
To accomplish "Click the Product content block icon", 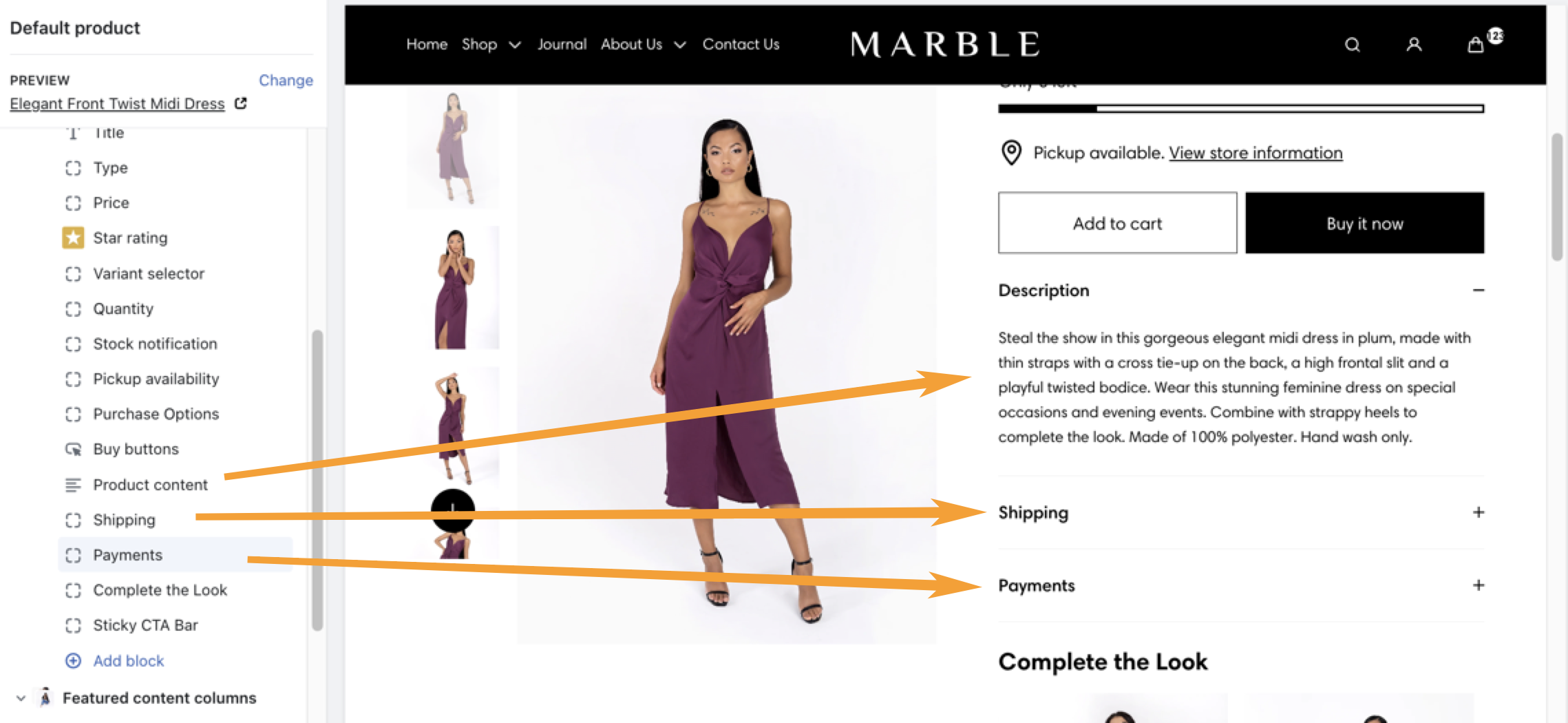I will pyautogui.click(x=73, y=485).
